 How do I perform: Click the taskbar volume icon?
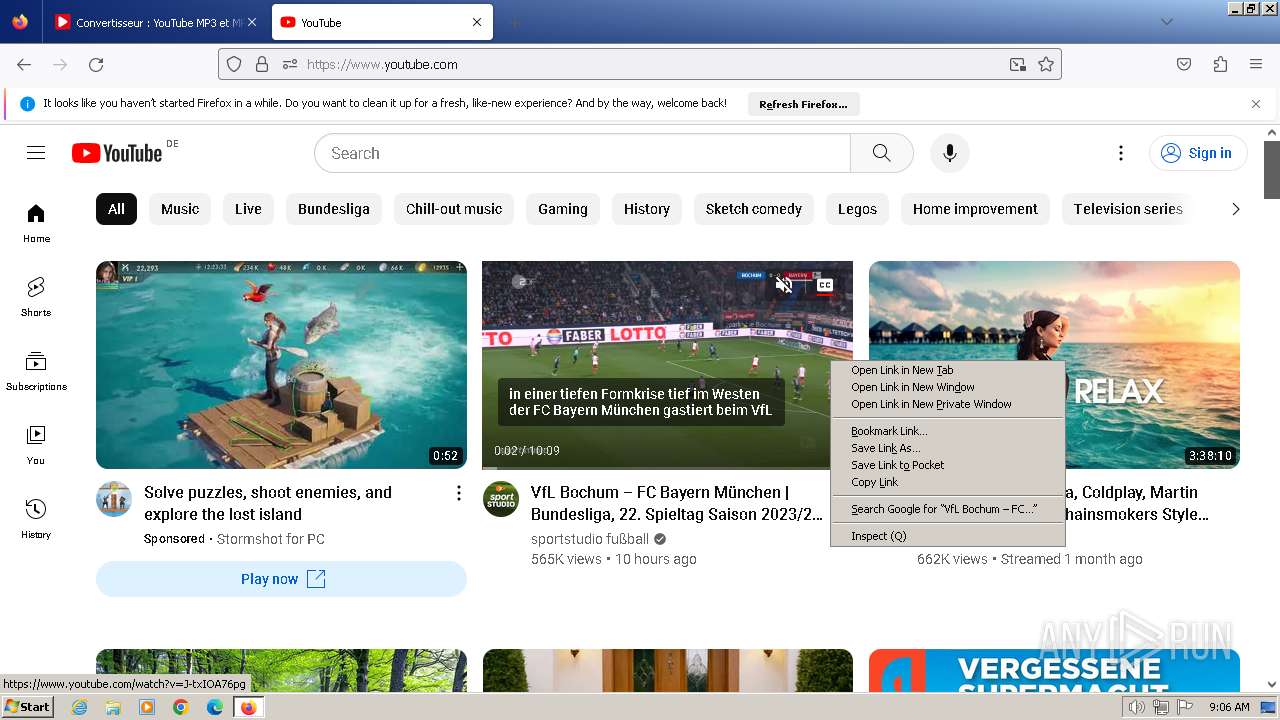[1137, 707]
